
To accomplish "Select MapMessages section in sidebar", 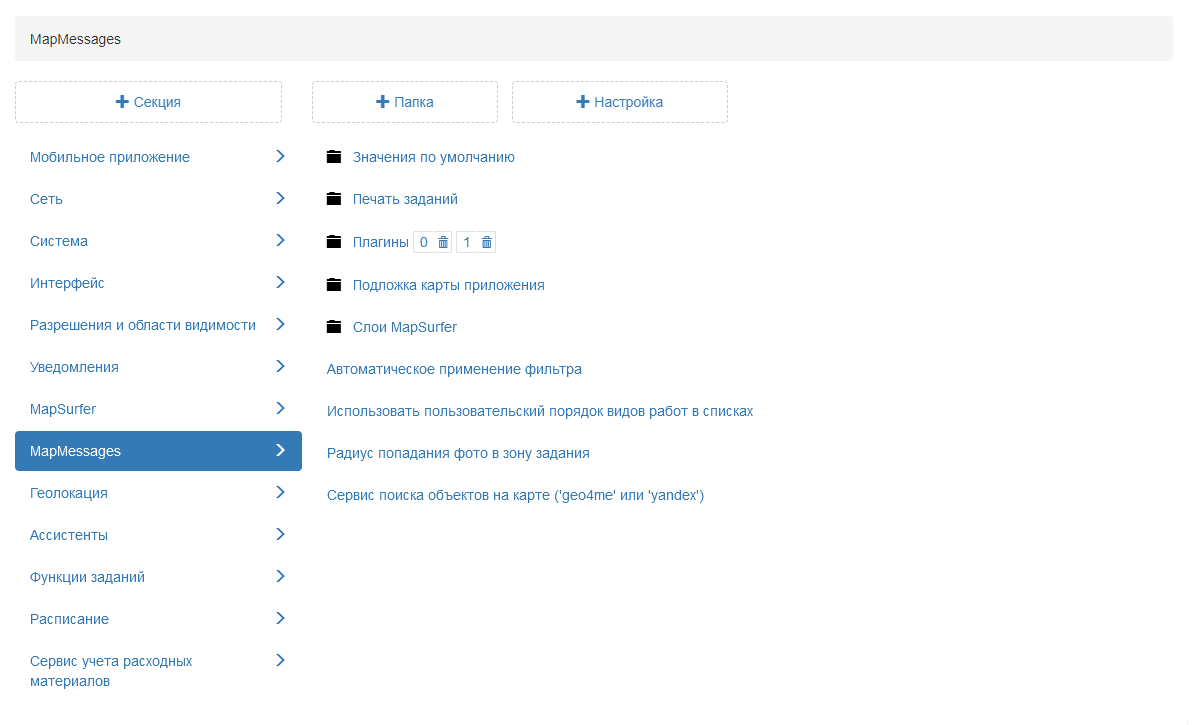I will (x=158, y=451).
